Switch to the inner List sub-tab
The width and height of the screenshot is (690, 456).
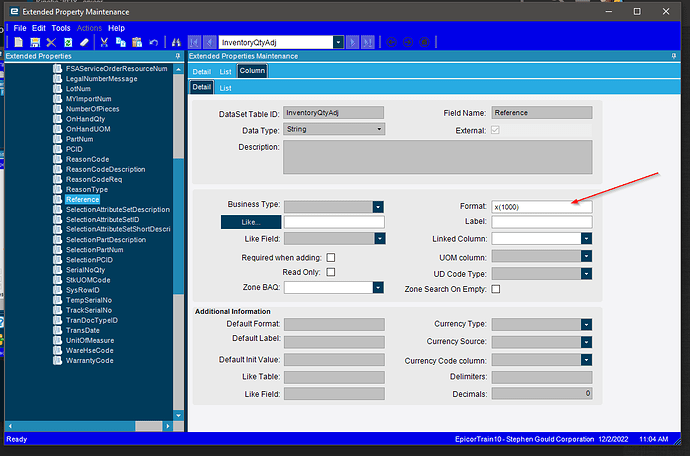225,88
